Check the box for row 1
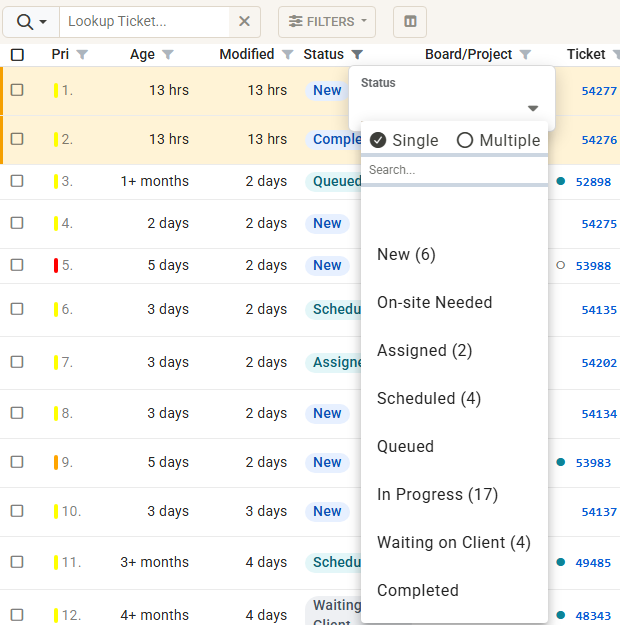This screenshot has width=620, height=625. point(17,90)
